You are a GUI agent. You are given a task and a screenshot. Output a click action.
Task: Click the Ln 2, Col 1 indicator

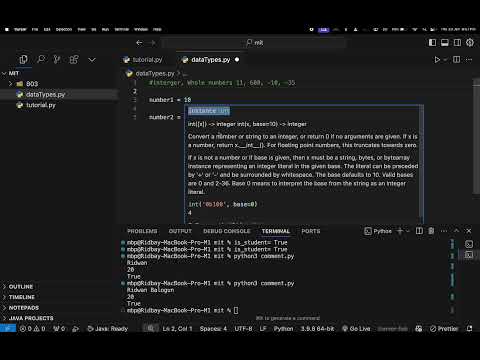click(x=177, y=329)
